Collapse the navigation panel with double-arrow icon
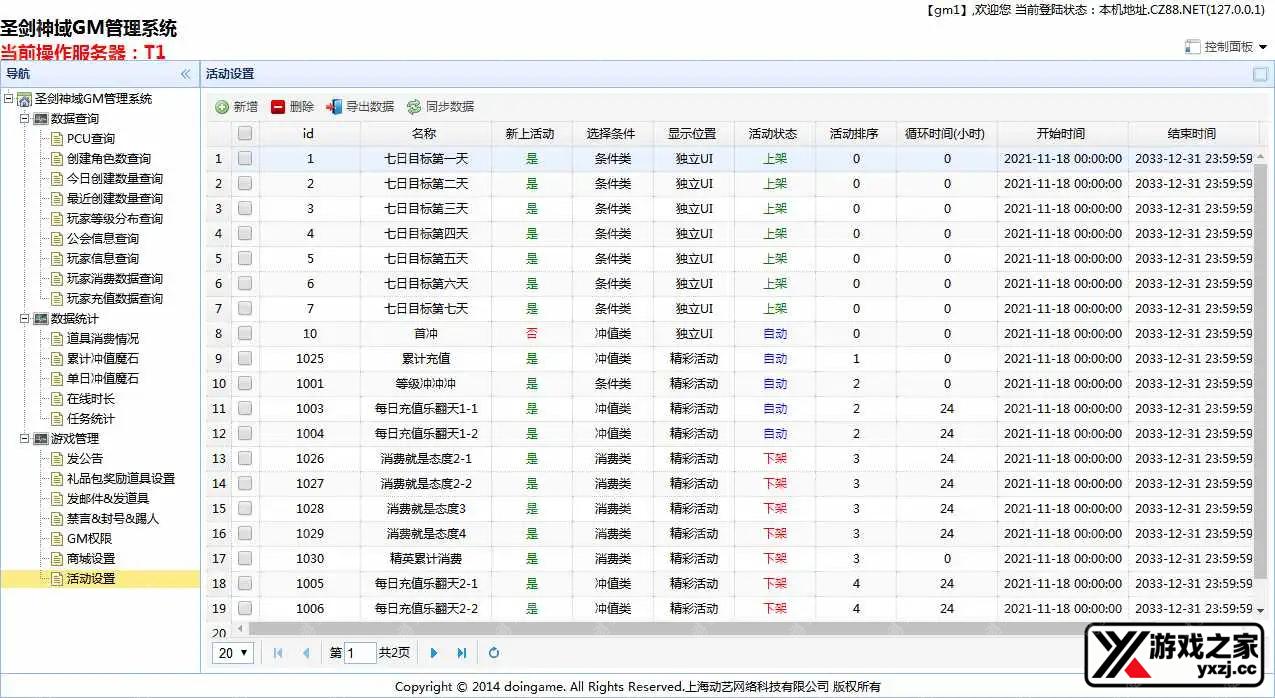The width and height of the screenshot is (1275, 698). click(x=185, y=74)
